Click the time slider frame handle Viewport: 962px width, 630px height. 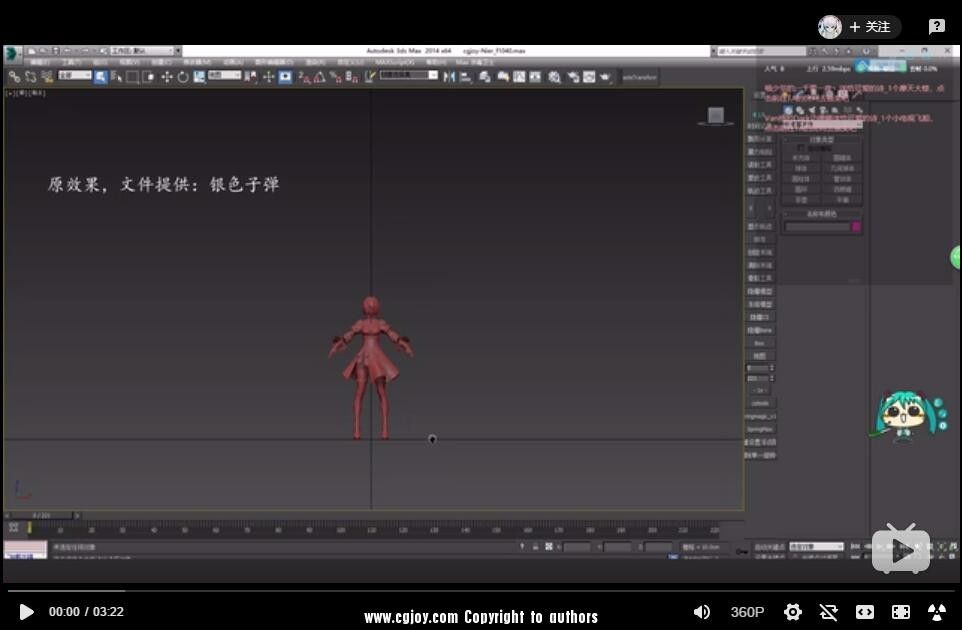pos(42,515)
